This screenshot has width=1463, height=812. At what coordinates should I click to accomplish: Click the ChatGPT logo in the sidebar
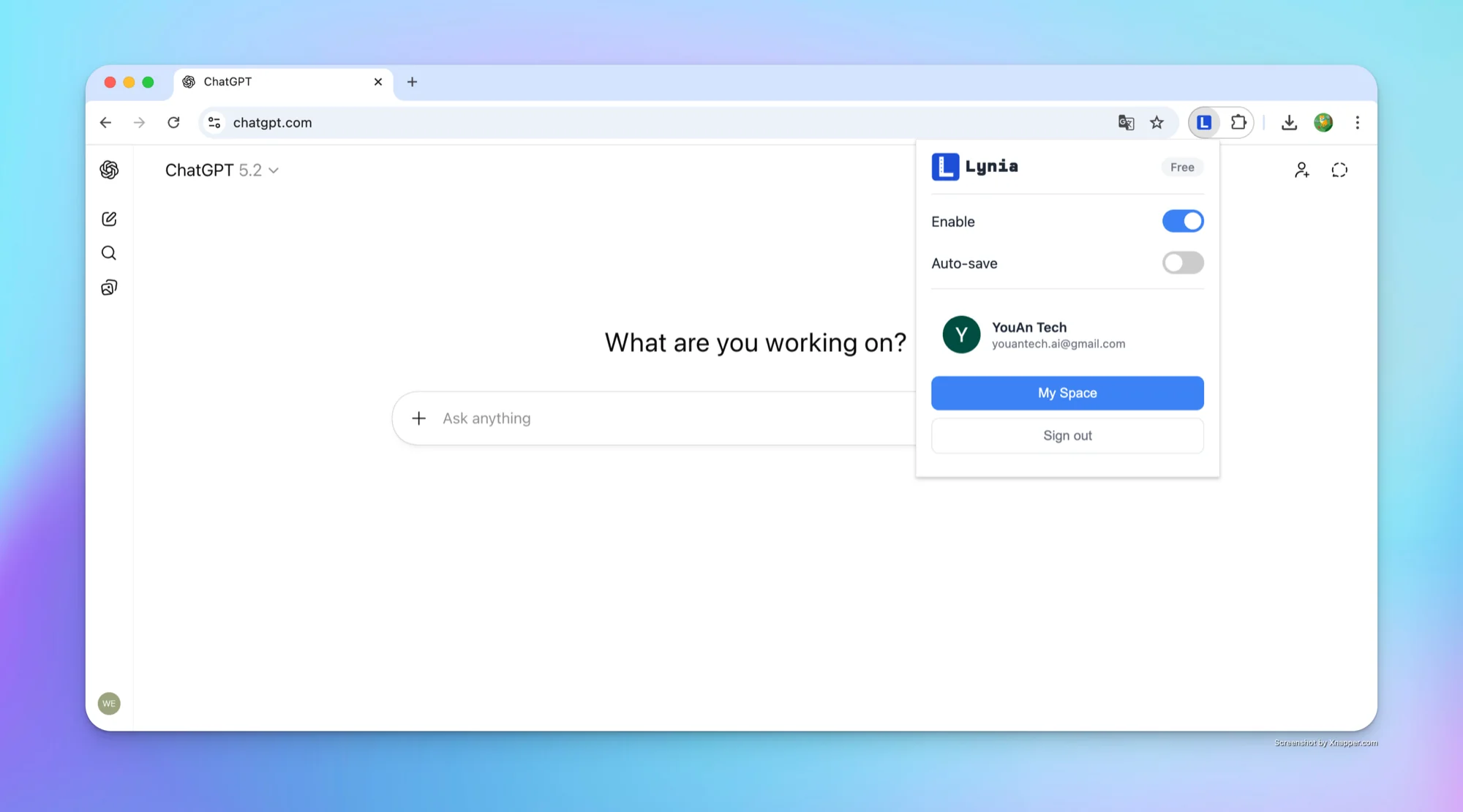109,169
